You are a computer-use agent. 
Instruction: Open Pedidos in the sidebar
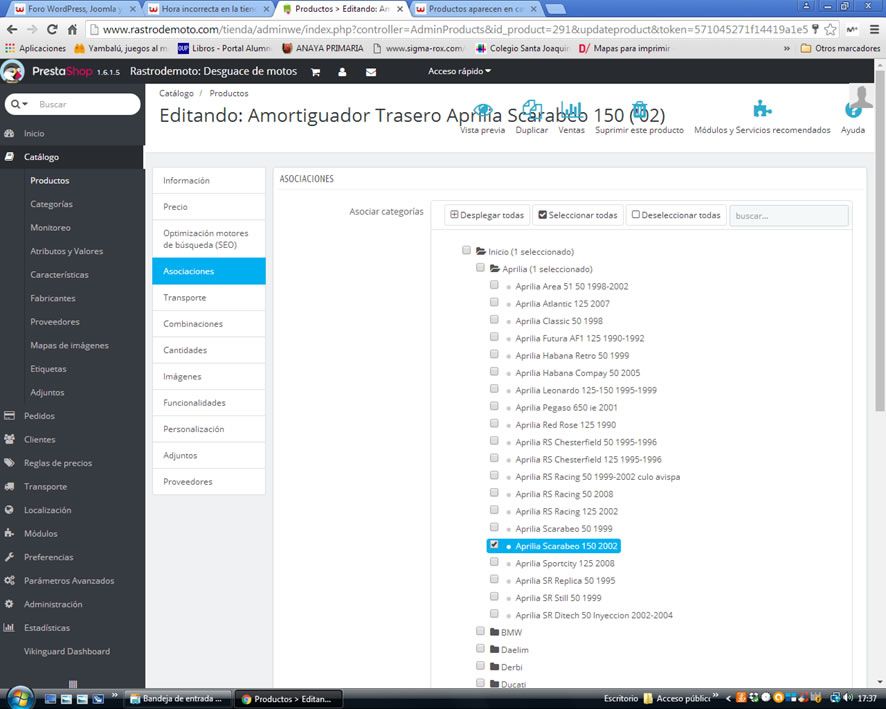click(x=39, y=416)
